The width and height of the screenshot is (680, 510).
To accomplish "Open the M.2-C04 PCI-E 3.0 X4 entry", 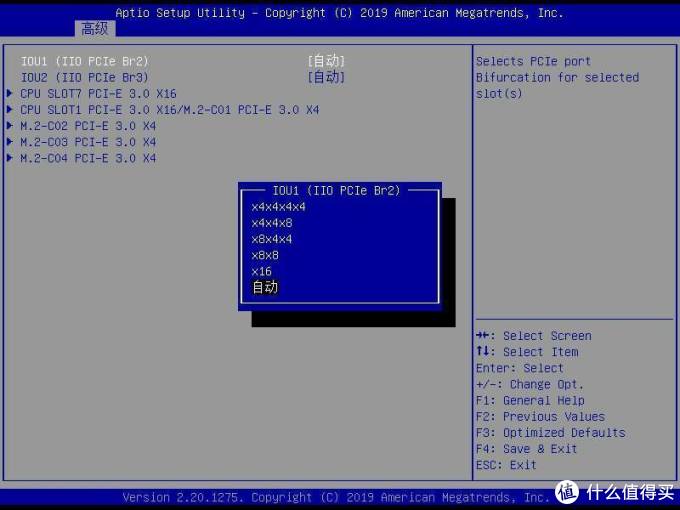I will coord(88,158).
